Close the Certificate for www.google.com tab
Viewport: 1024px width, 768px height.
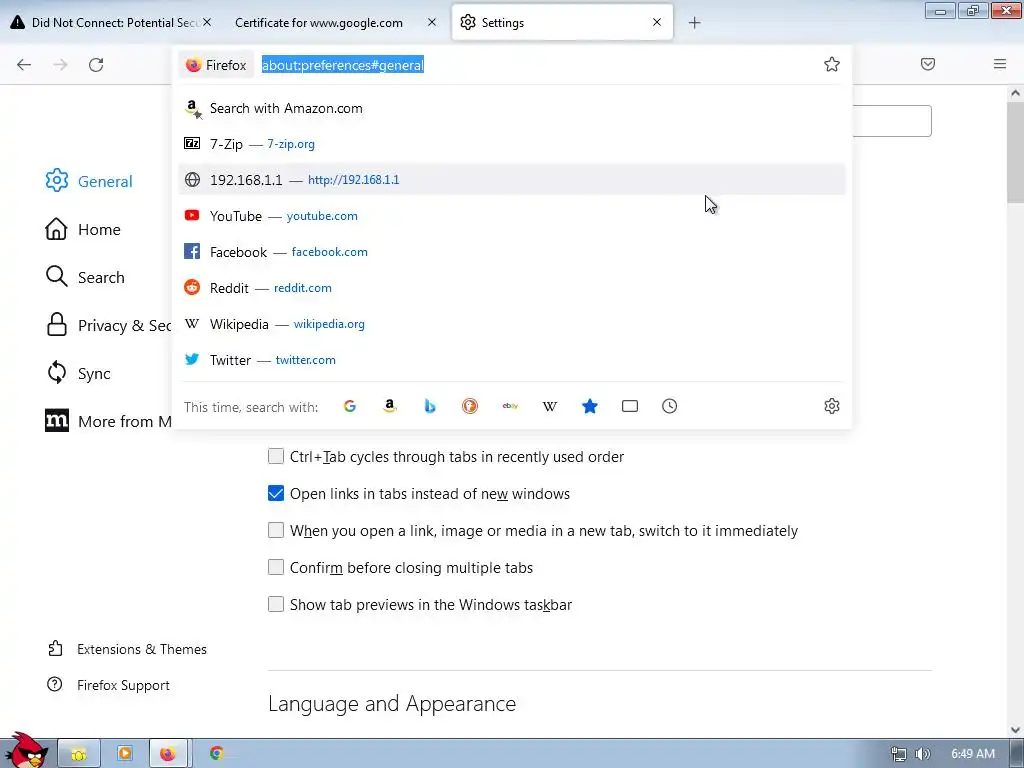click(432, 22)
